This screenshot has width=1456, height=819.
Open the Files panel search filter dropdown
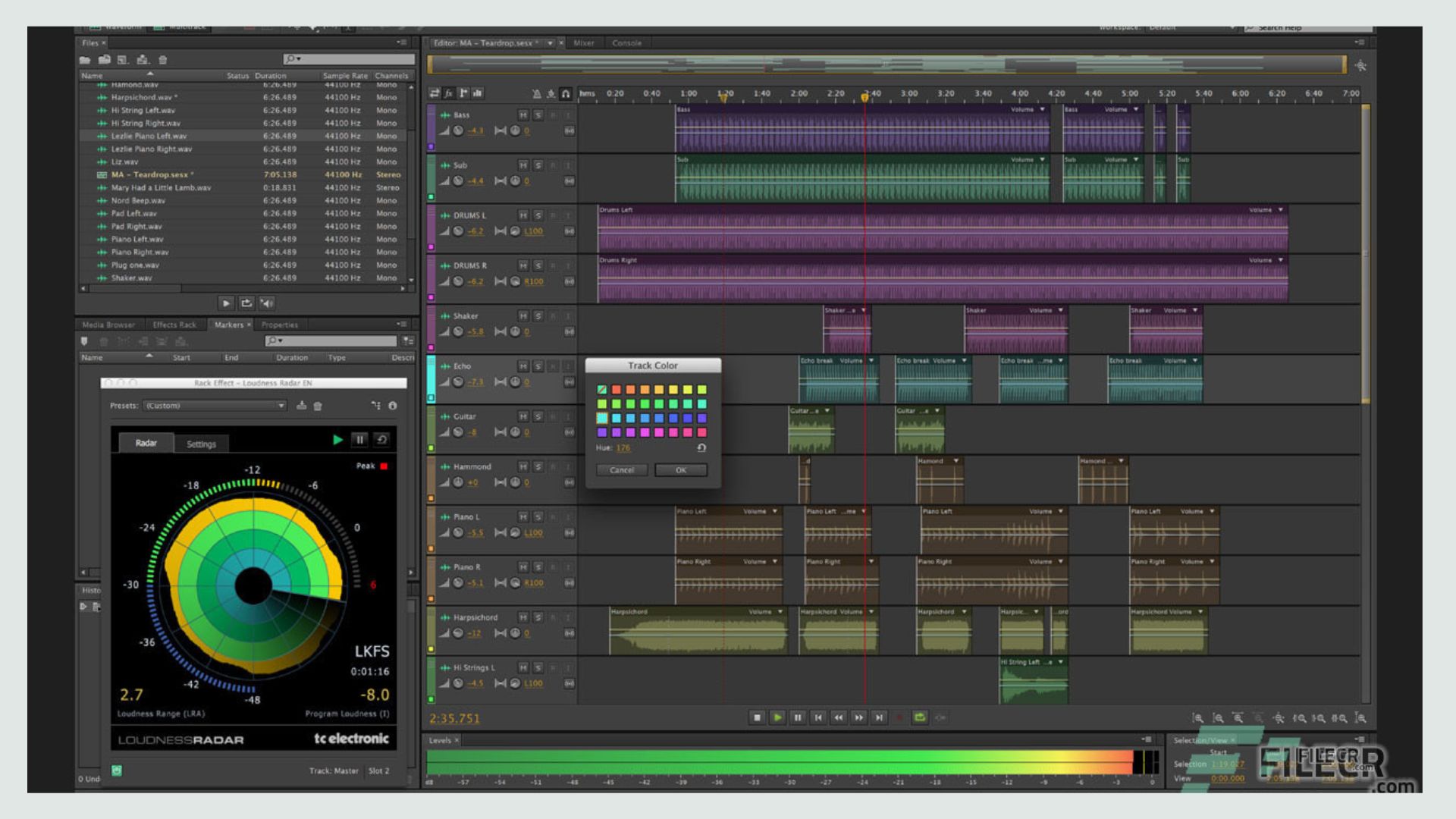[x=293, y=59]
